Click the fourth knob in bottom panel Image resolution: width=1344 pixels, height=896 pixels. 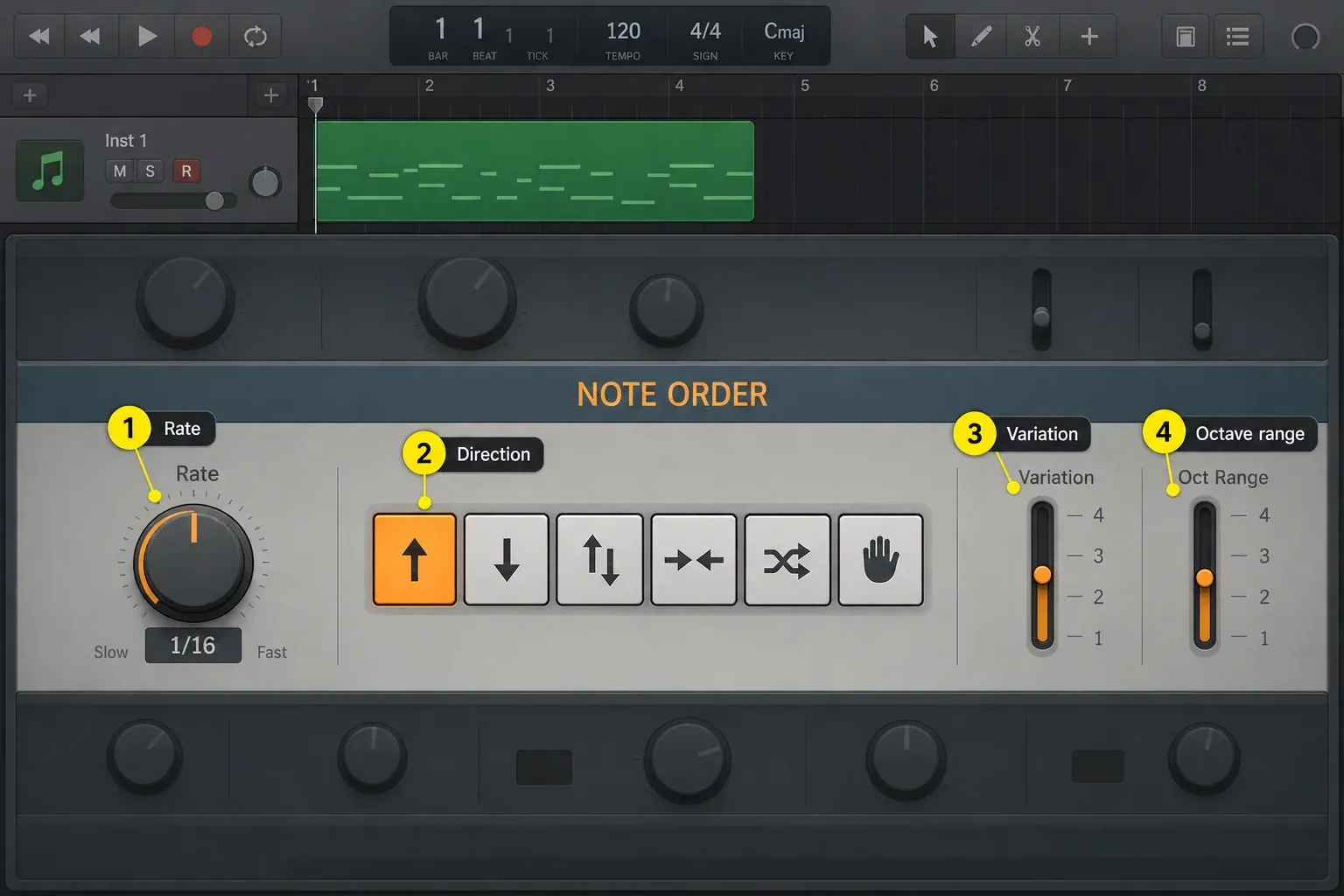[906, 759]
